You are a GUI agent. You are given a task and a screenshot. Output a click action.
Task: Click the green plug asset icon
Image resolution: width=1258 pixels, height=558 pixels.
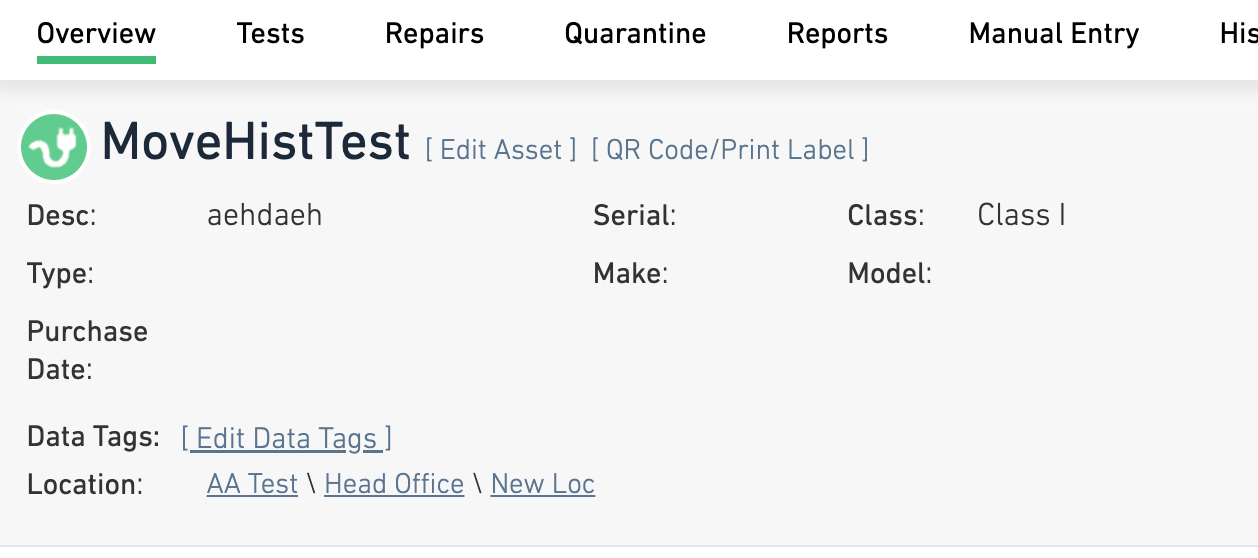tap(55, 147)
